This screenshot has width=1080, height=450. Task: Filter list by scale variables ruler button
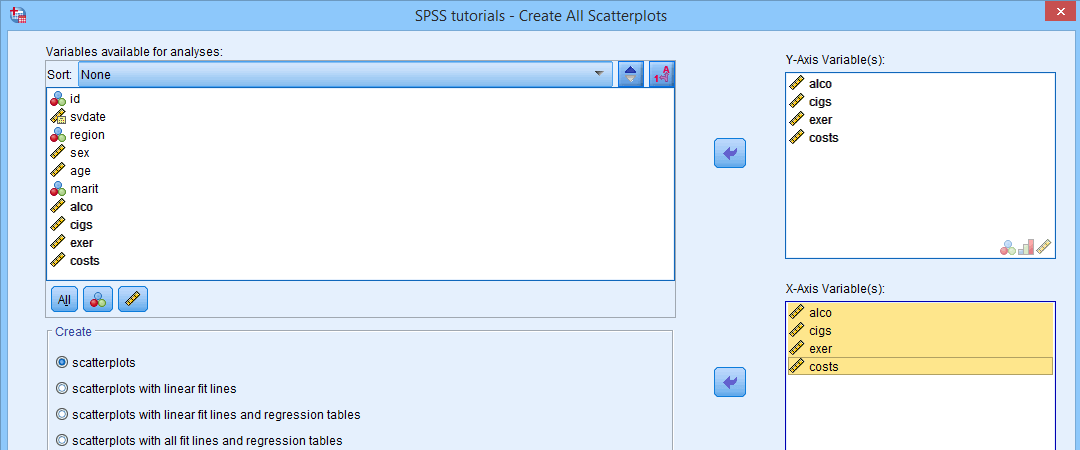point(133,300)
